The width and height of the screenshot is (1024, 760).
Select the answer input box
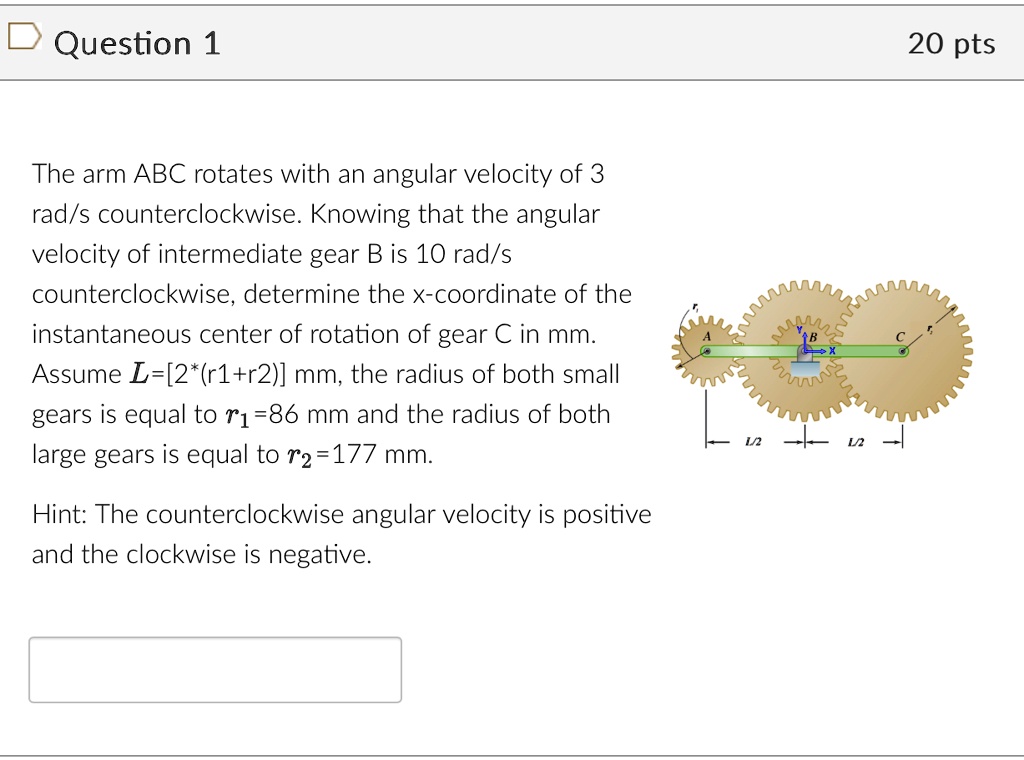216,669
